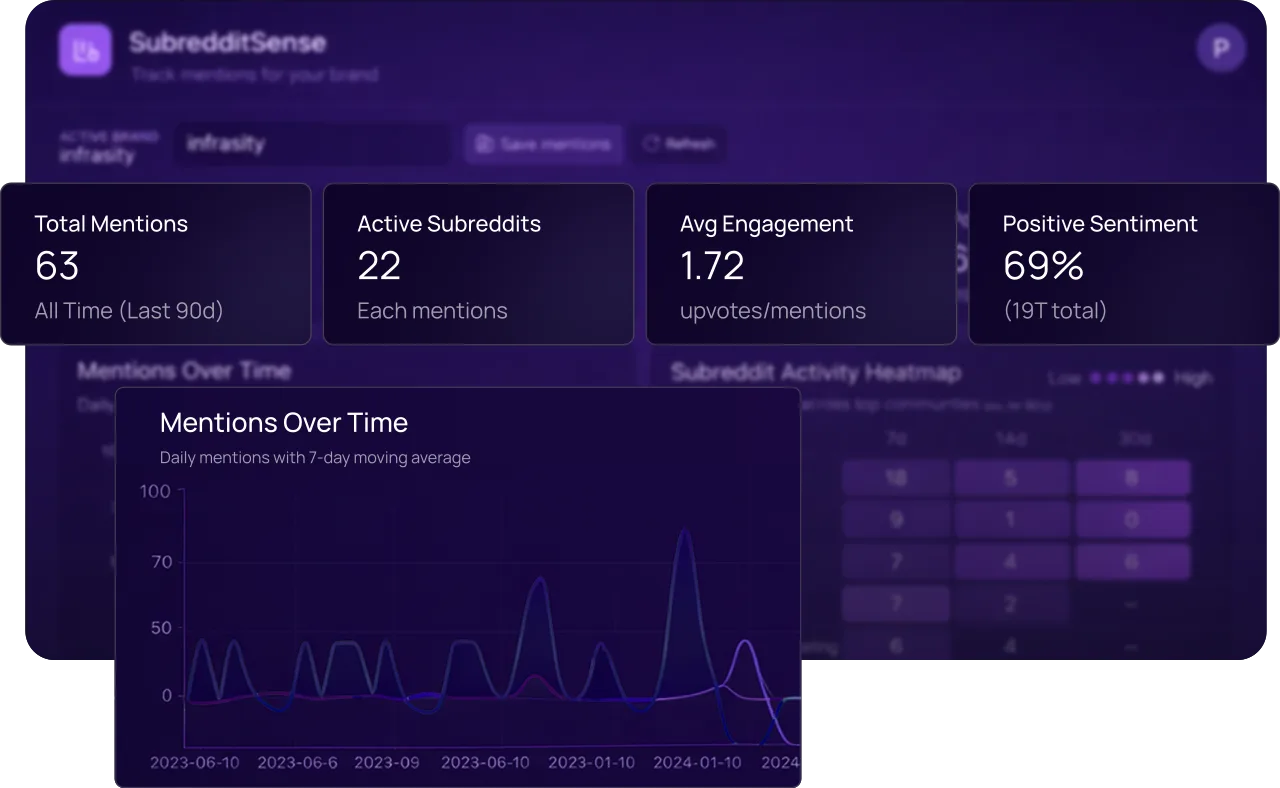This screenshot has height=788, width=1280.
Task: Click the "Each mentions" caption
Action: 432,311
